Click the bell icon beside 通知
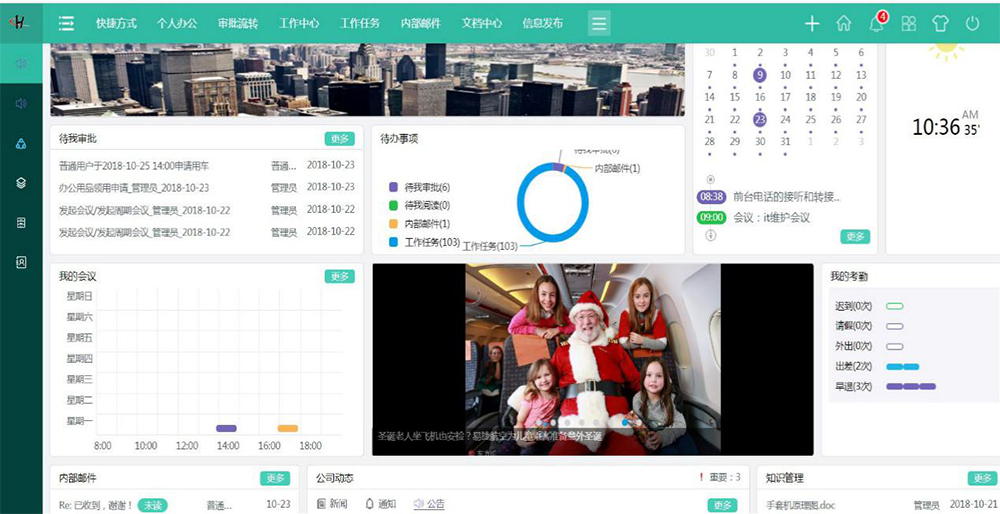 pyautogui.click(x=369, y=504)
